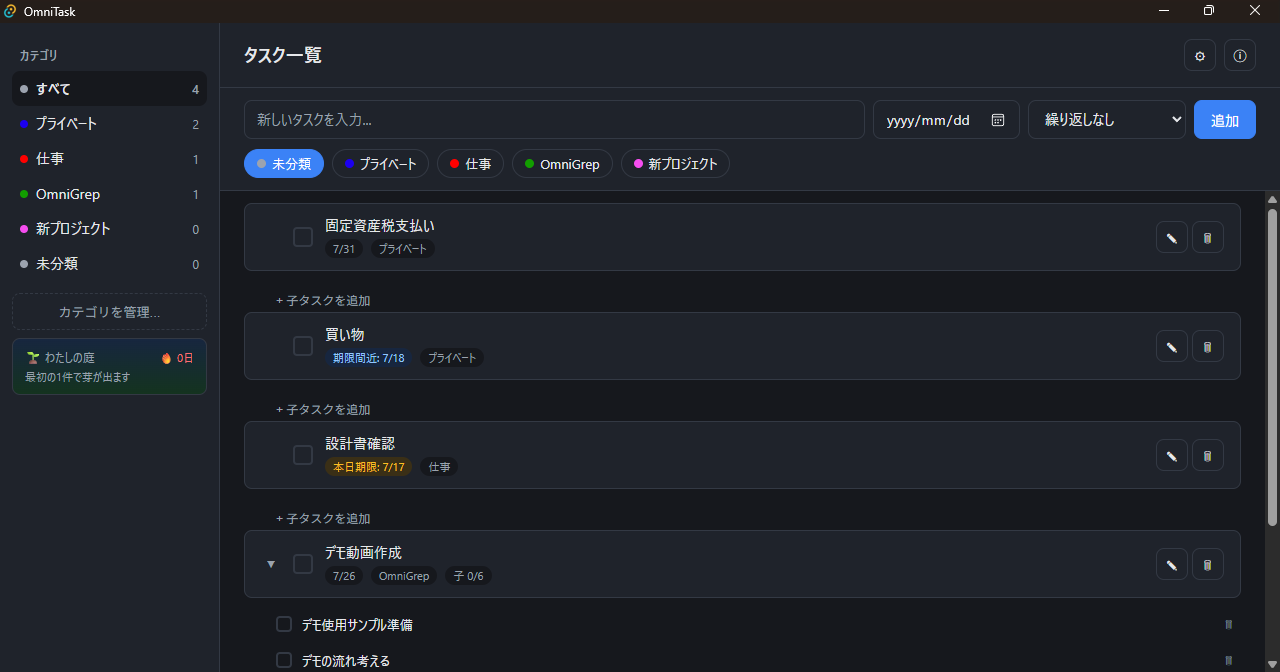Screen dimensions: 1280x672
Task: Choose the 仕事 category chip
Action: pos(470,164)
